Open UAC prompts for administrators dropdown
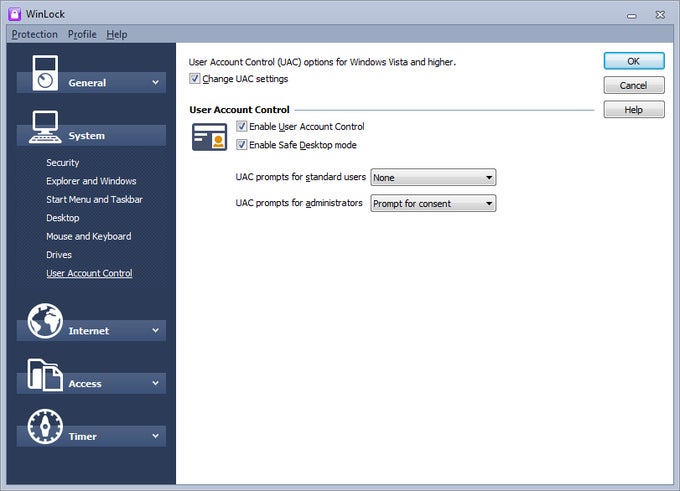Image resolution: width=680 pixels, height=491 pixels. tap(433, 204)
